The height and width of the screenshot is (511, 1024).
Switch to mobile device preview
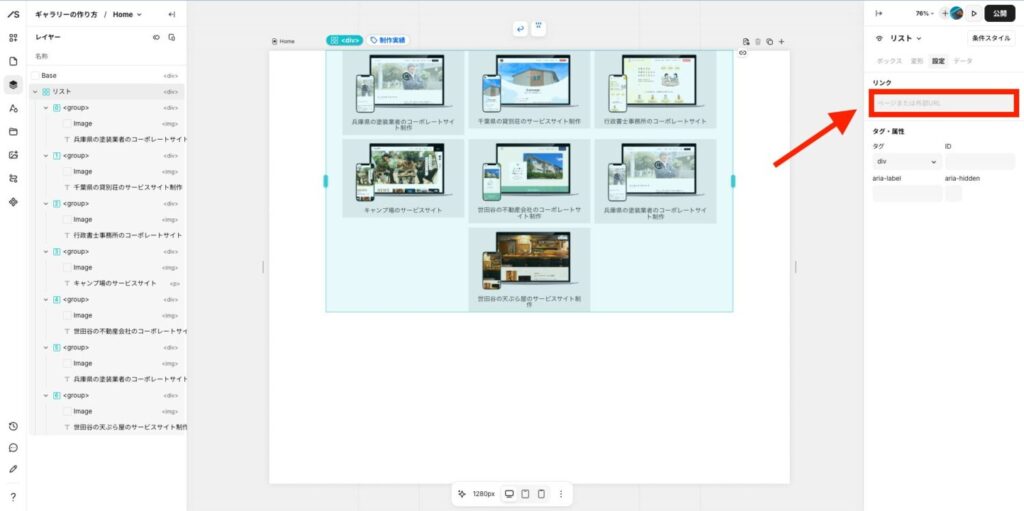541,494
